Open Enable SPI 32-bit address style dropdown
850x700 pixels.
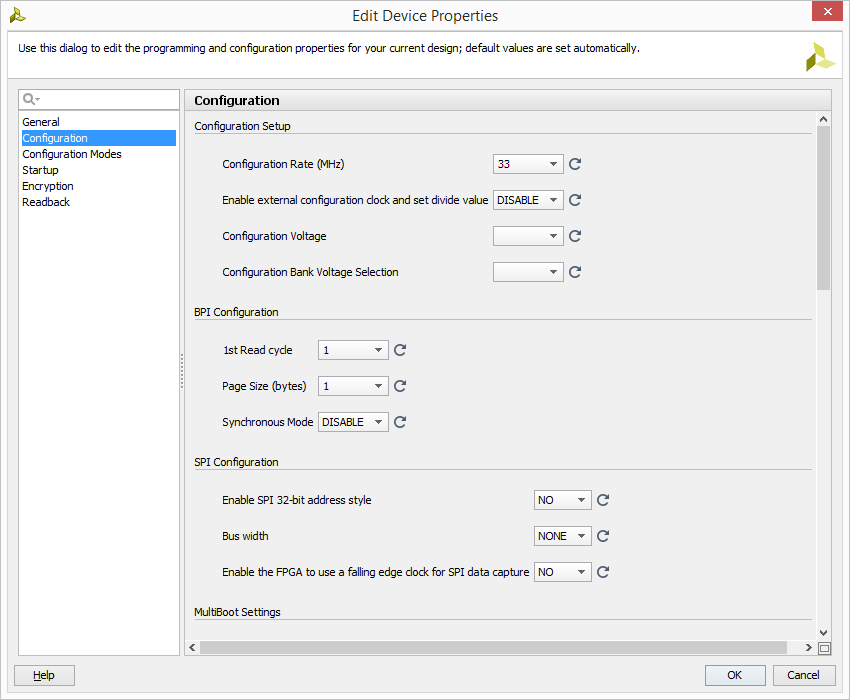tap(562, 500)
